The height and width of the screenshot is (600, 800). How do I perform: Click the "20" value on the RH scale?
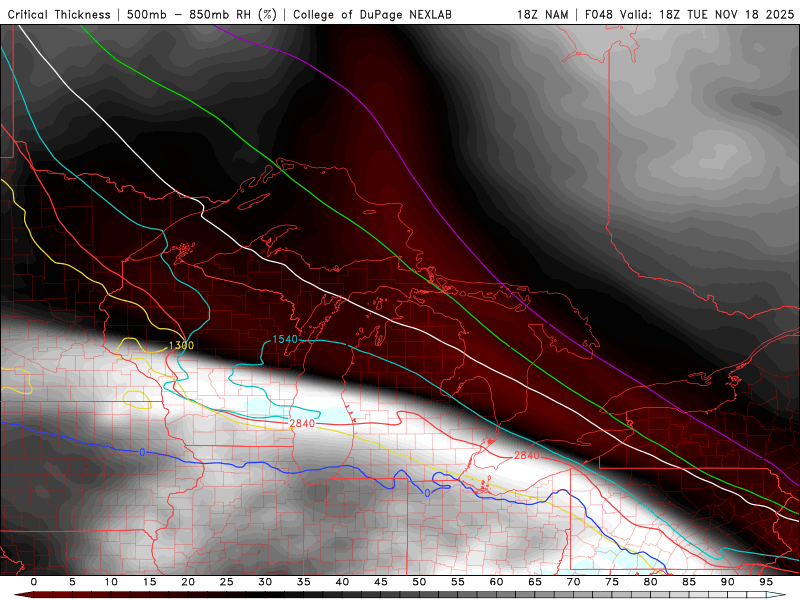(188, 582)
